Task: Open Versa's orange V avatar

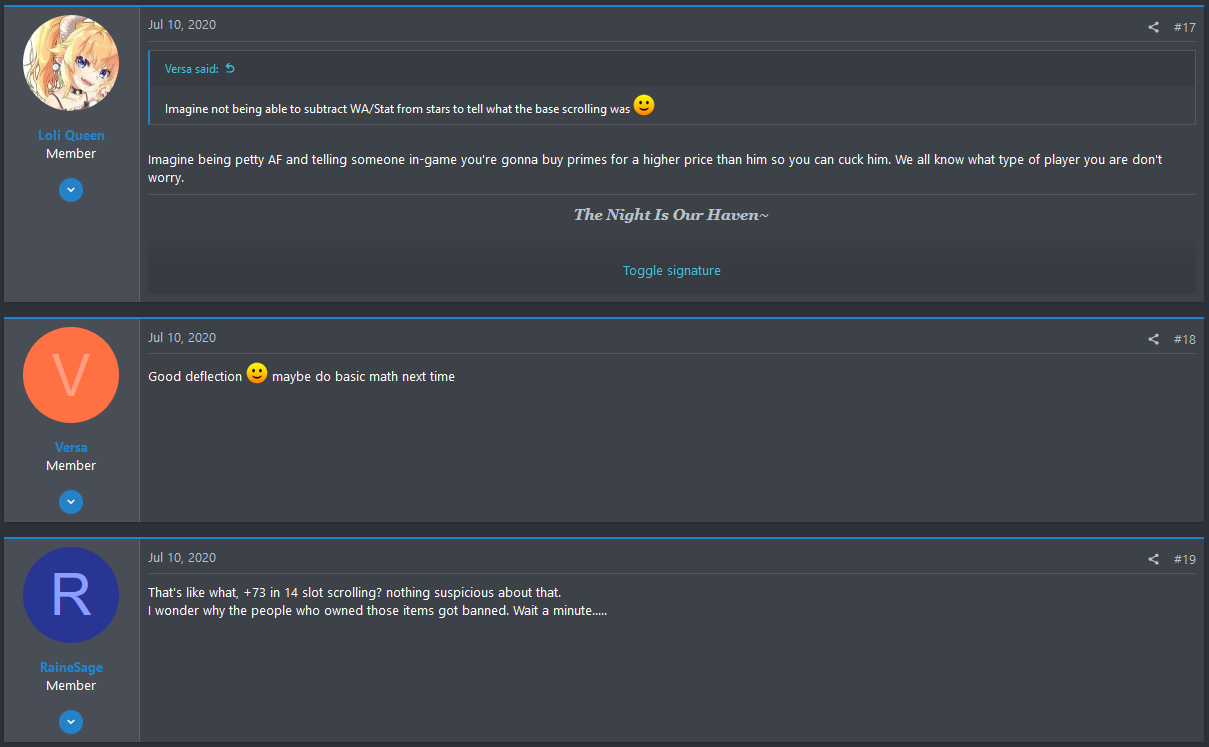Action: click(x=71, y=375)
